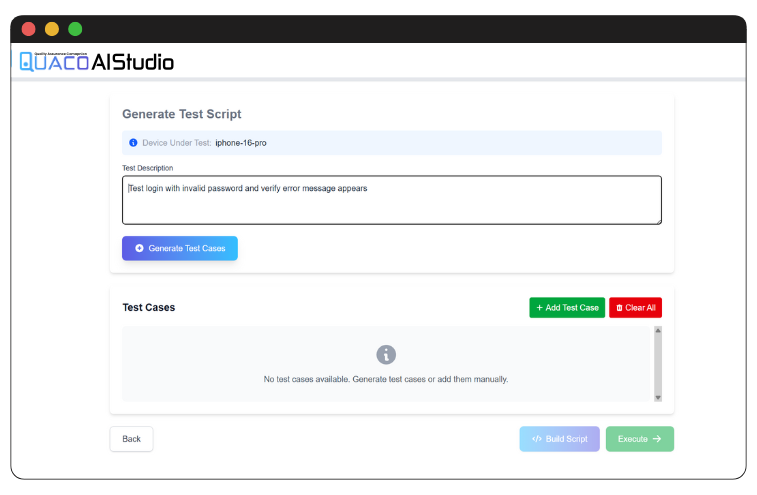
Task: Click scrollbar up arrow in Test Cases list
Action: coord(658,331)
